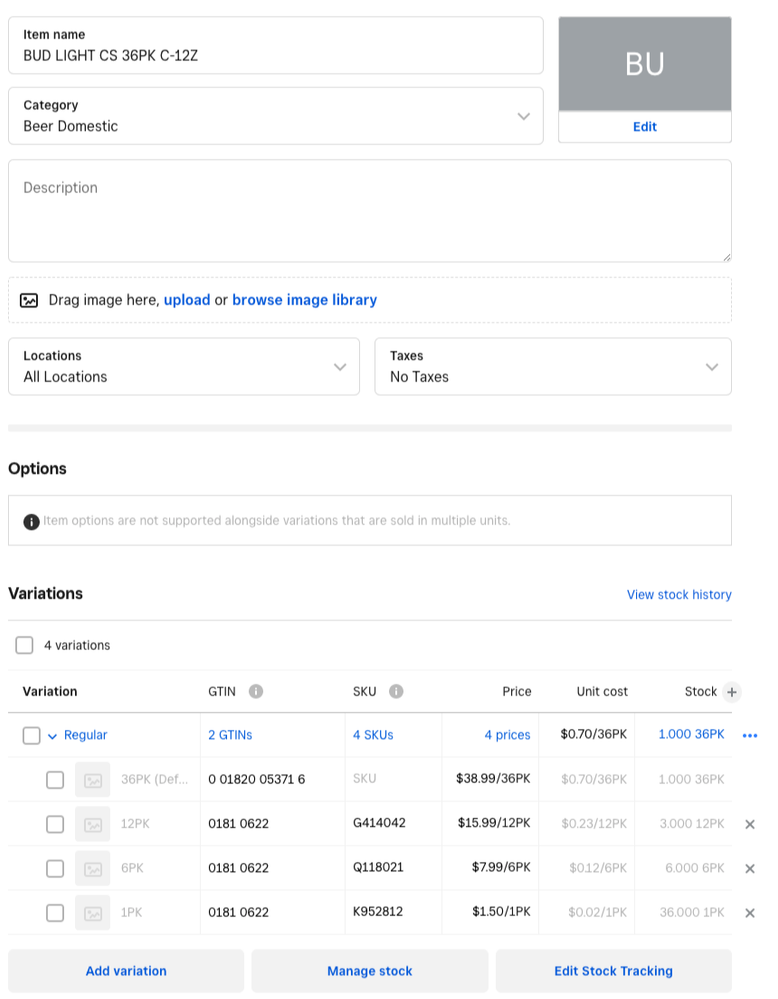
Task: Click the plus icon next to Stock
Action: click(732, 692)
